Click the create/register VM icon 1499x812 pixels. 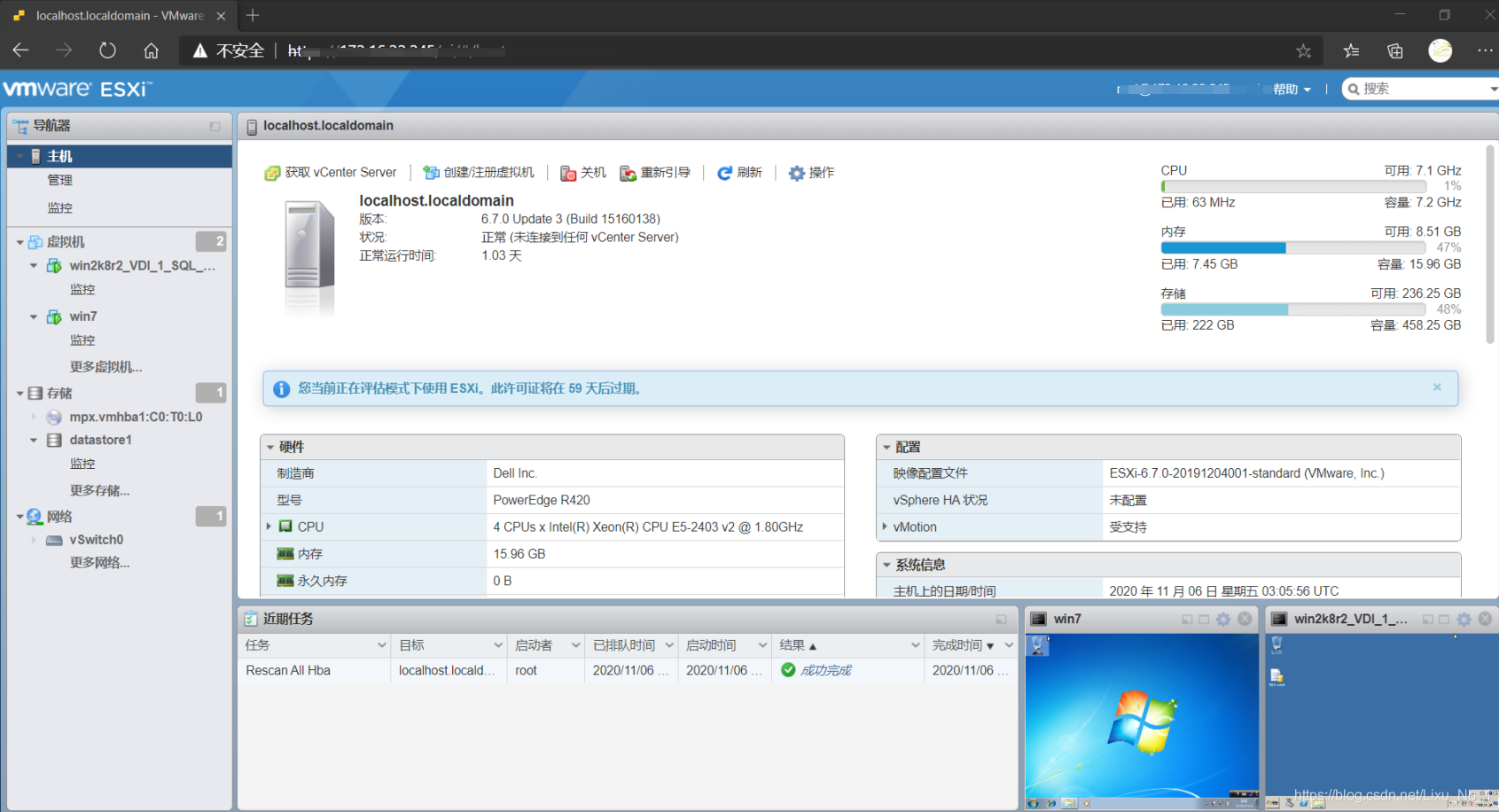click(x=431, y=173)
